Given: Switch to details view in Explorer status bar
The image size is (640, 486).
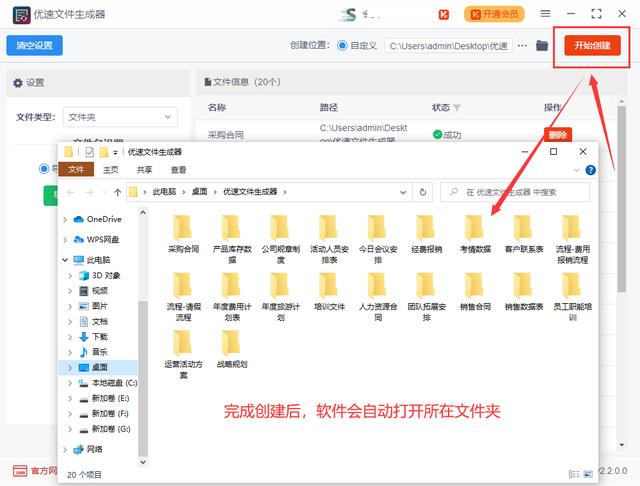Looking at the screenshot, I should pos(574,474).
